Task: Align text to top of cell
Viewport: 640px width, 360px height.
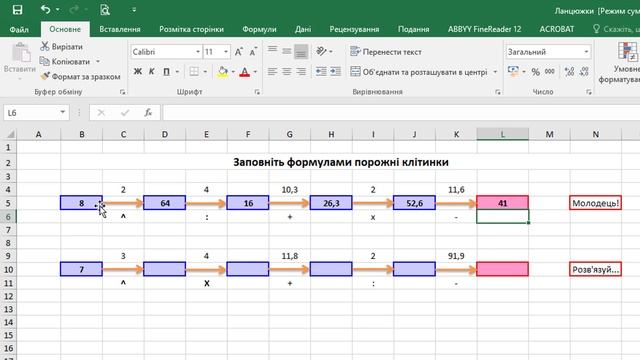Action: click(272, 51)
